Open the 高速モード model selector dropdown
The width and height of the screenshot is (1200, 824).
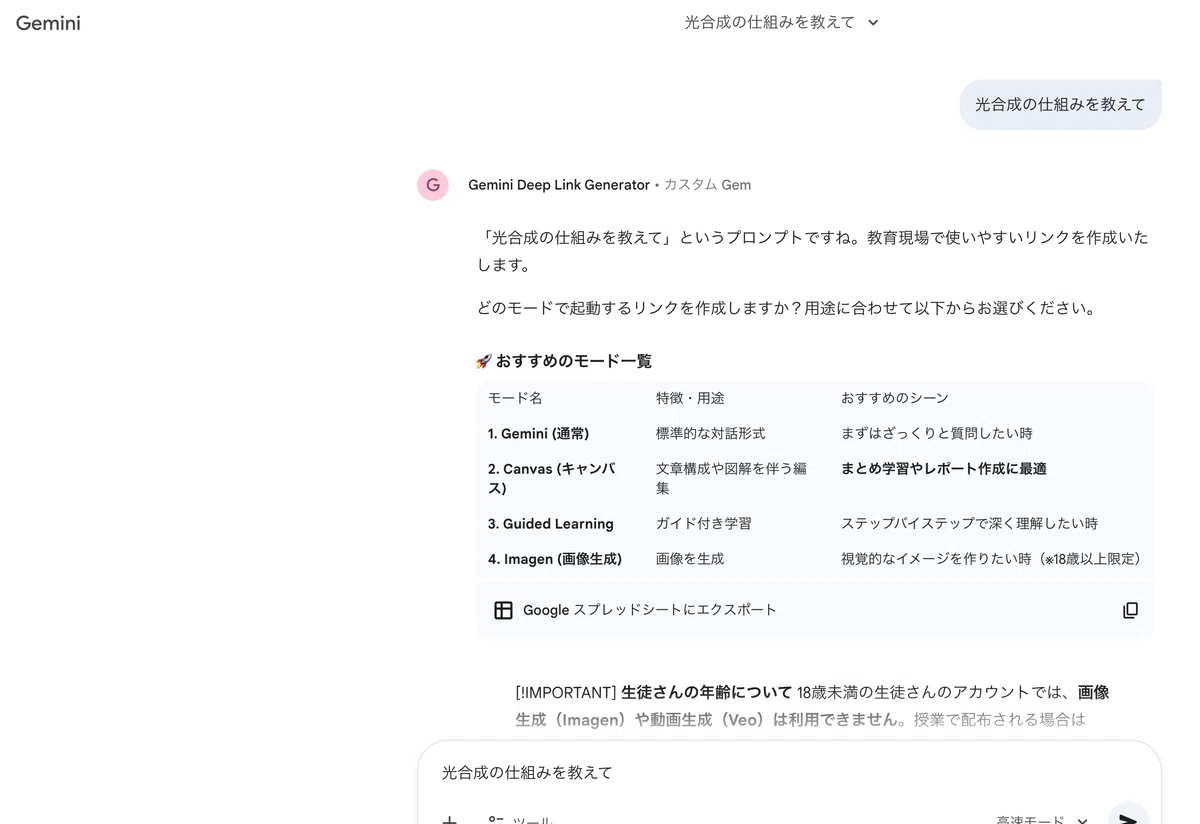tap(1041, 819)
